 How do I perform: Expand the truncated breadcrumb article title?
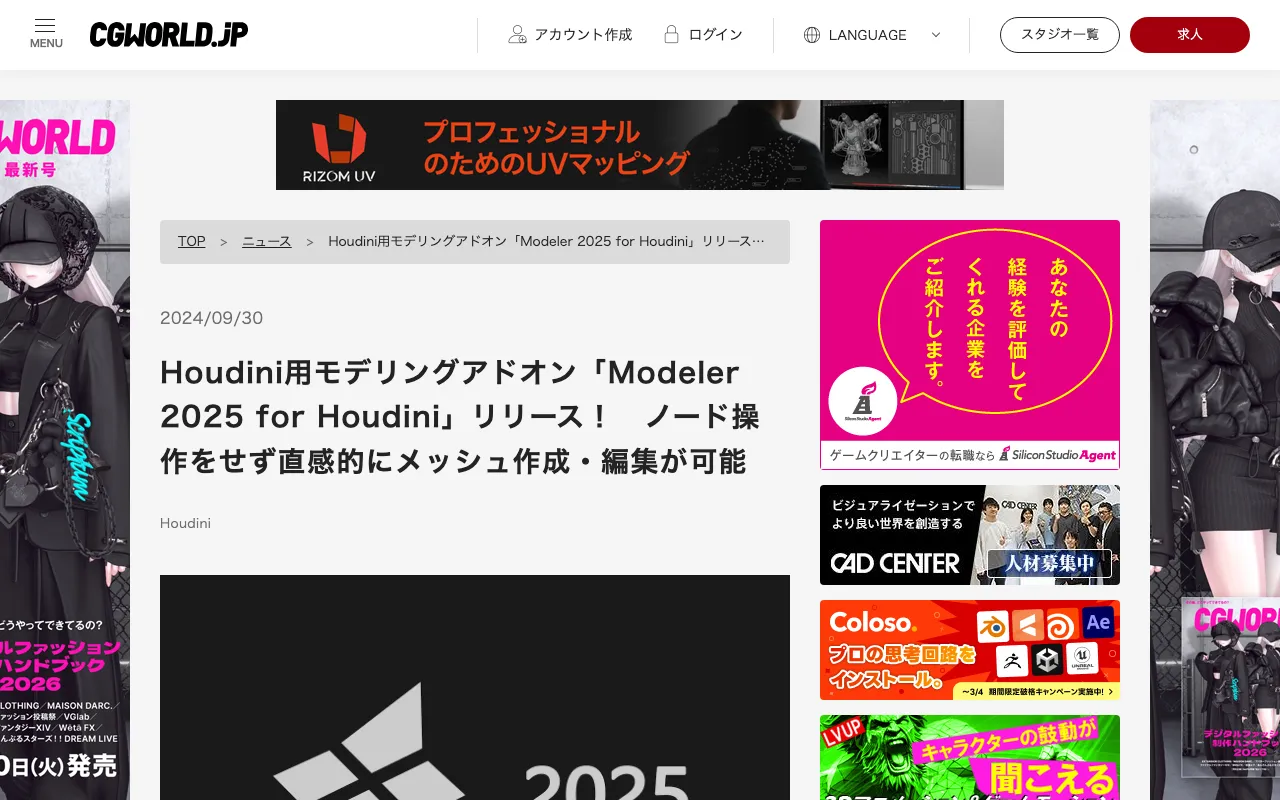(x=546, y=241)
